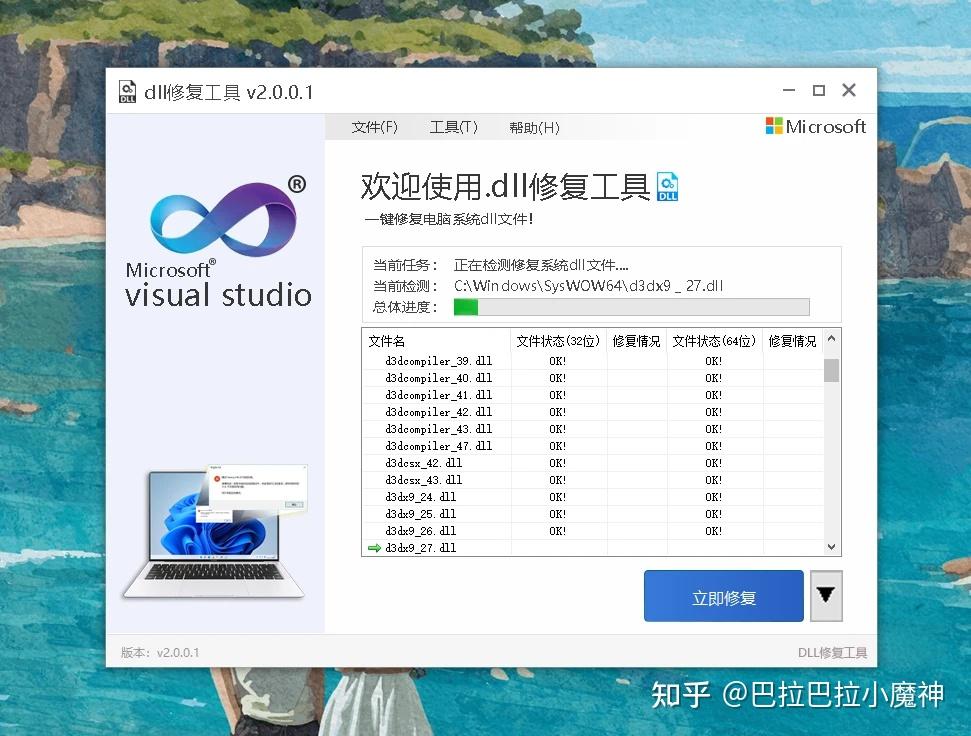
Task: Open the dropdown arrow beside 立即修复
Action: point(826,595)
